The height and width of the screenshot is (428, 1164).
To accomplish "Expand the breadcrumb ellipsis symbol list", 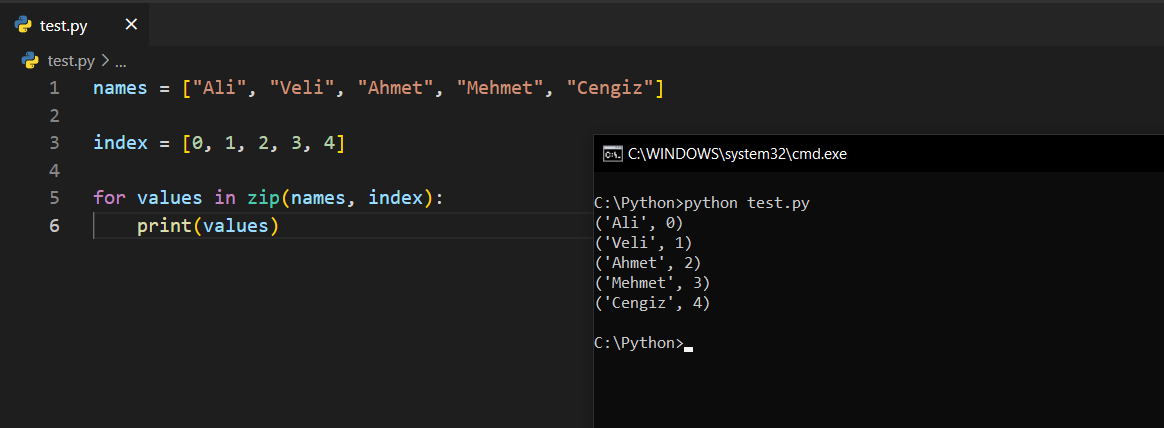I will [x=120, y=60].
